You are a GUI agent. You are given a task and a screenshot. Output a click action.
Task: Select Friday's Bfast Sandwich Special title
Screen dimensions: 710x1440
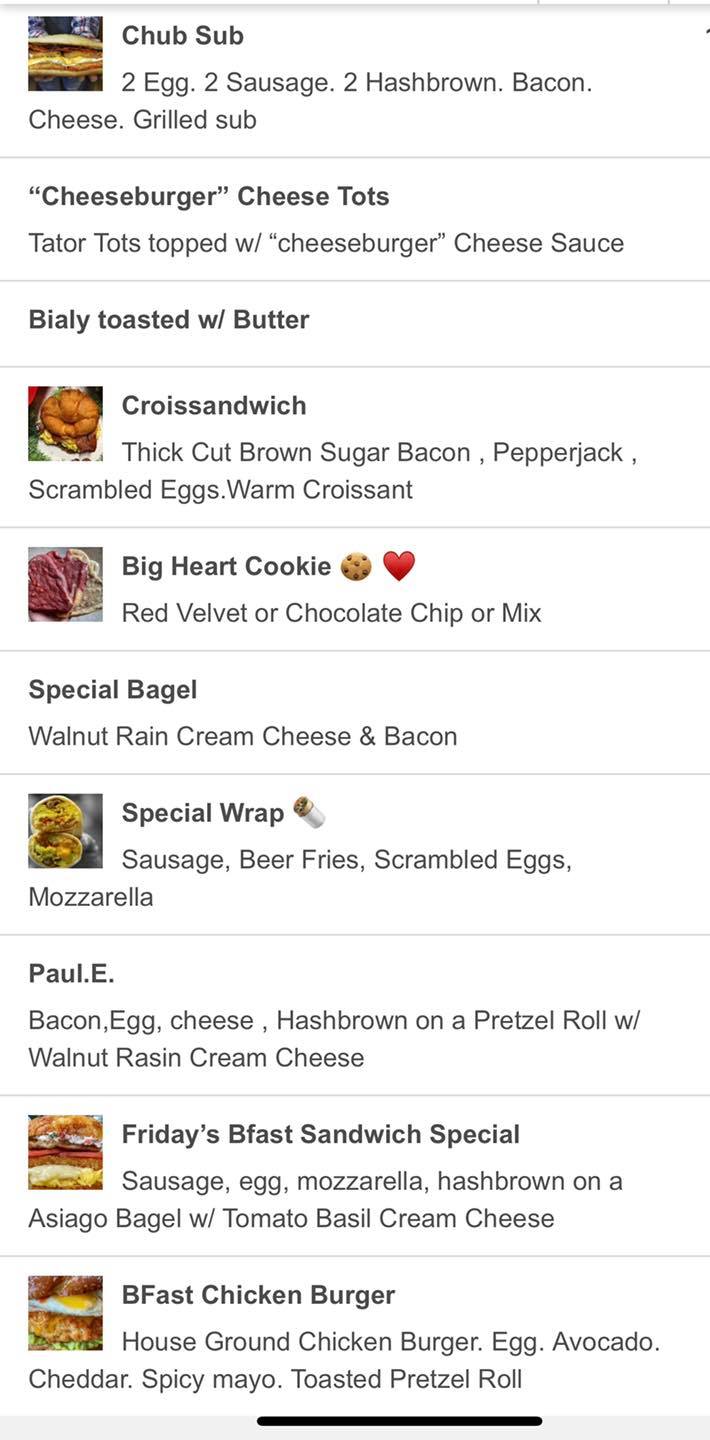coord(321,1135)
